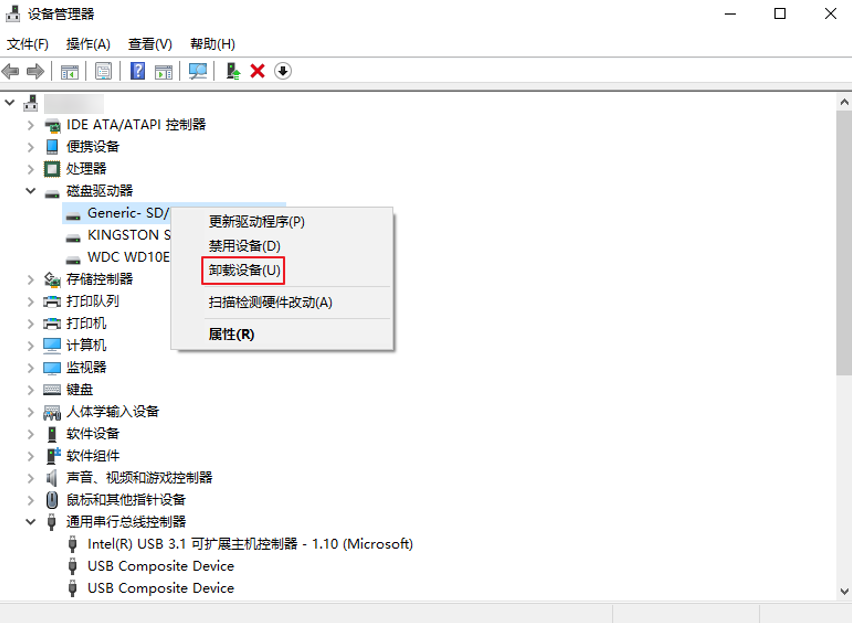Click the back arrow in the toolbar
The image size is (852, 623).
tap(11, 71)
